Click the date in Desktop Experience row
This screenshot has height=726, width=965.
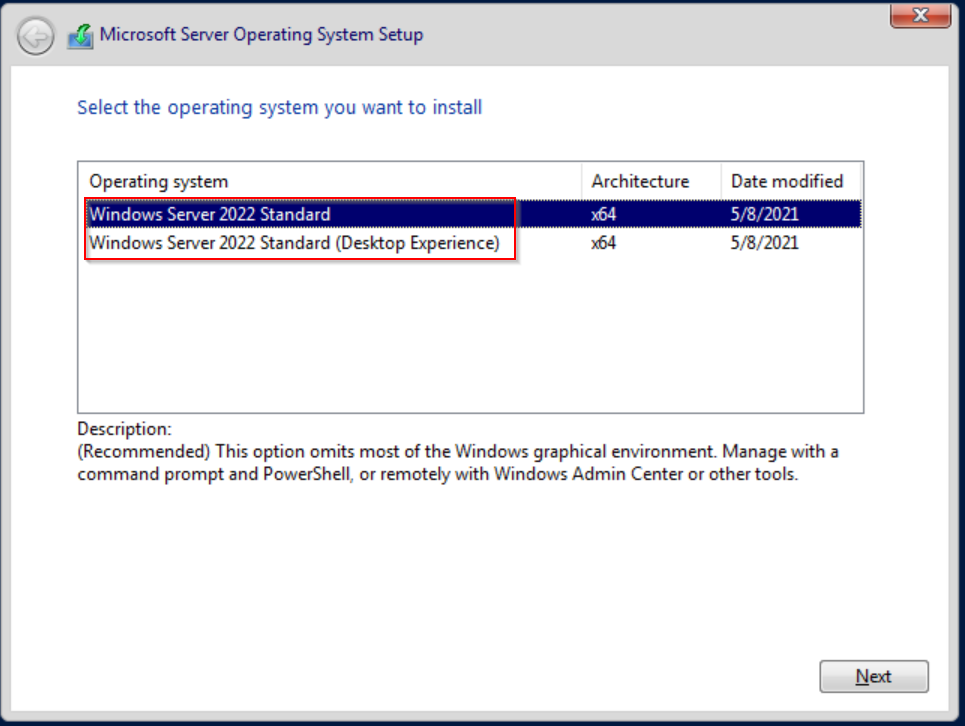tap(765, 242)
